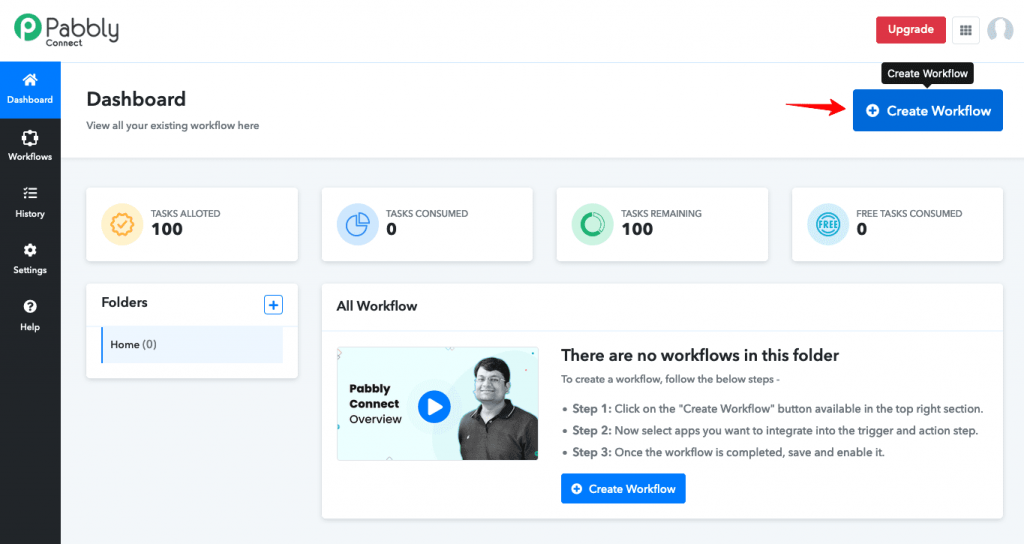
Task: Click the Tasks Consumed pie icon
Action: [357, 224]
